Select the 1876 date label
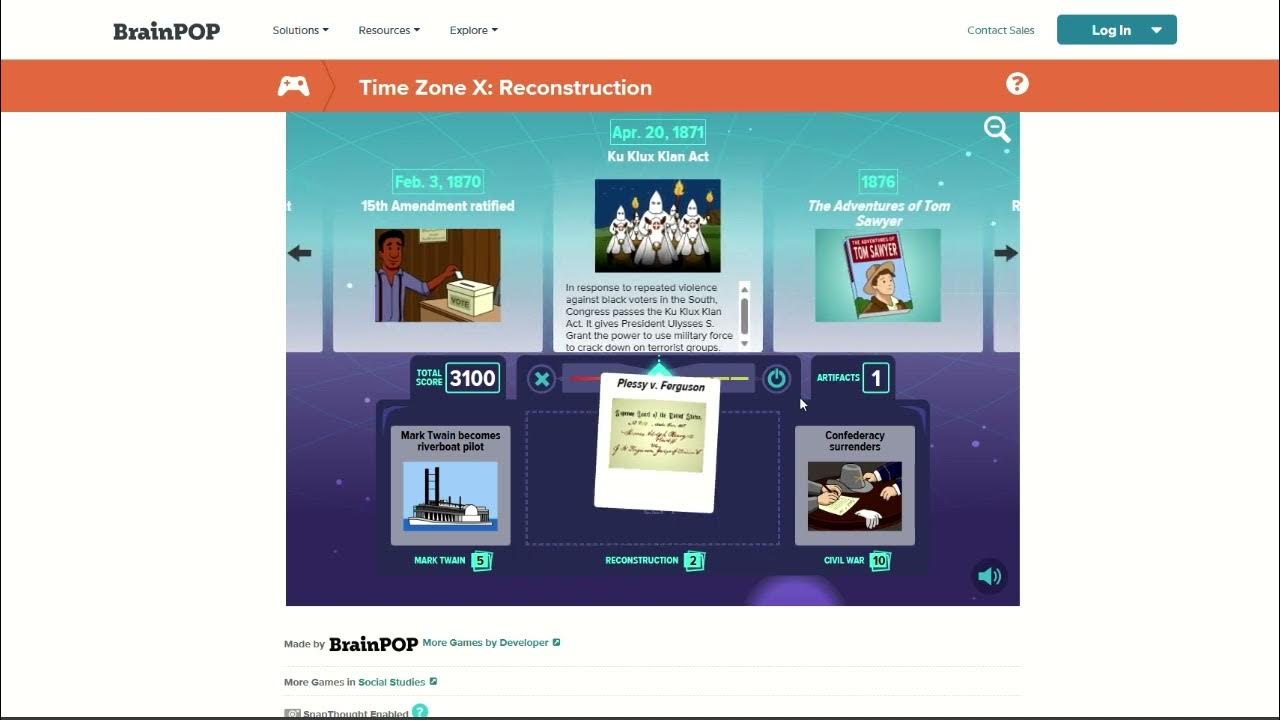Image resolution: width=1280 pixels, height=720 pixels. coord(878,182)
